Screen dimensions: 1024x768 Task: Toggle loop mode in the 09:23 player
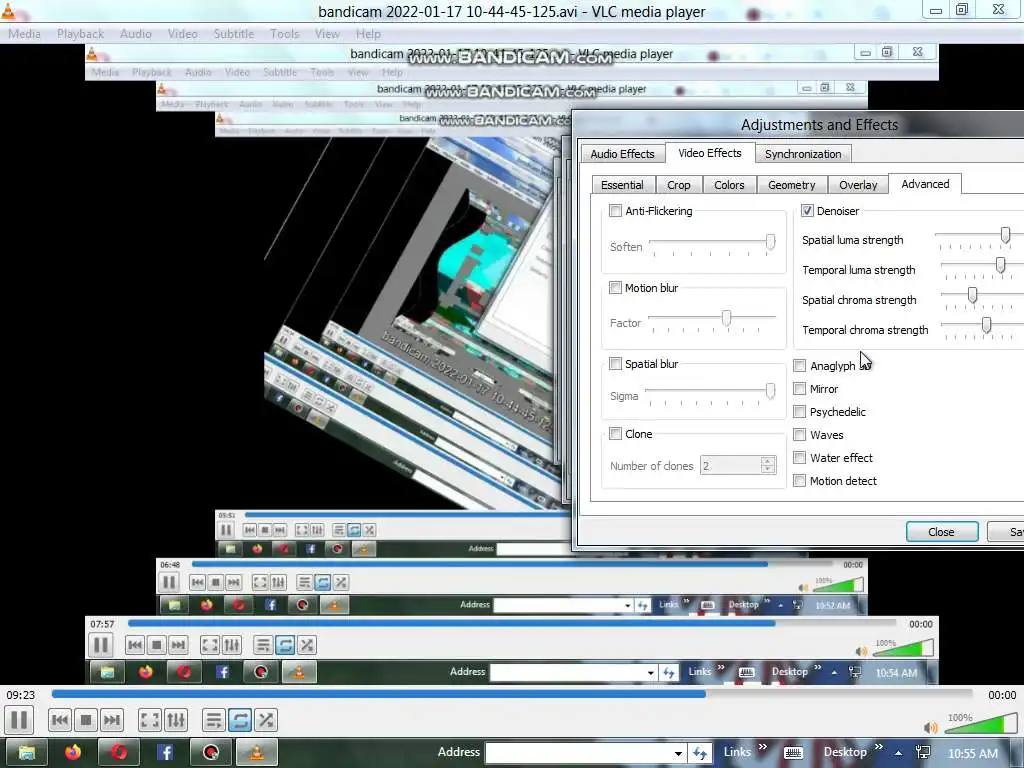coord(240,720)
